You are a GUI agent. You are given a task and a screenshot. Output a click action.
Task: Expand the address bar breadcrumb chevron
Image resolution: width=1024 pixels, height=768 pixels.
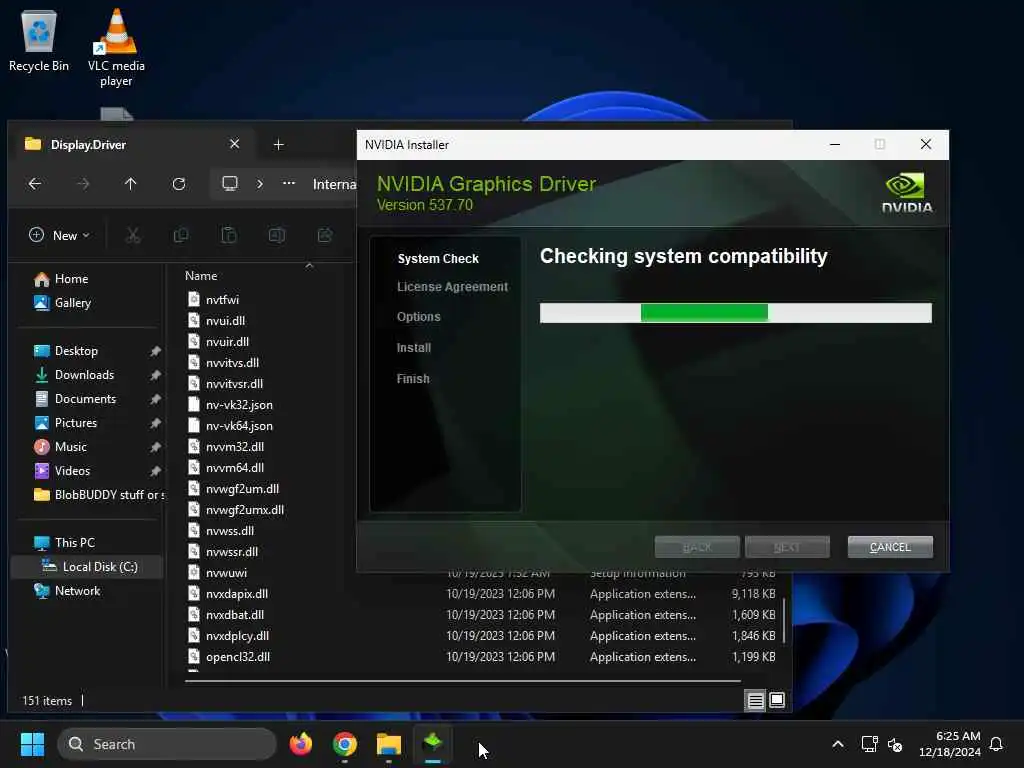[260, 184]
